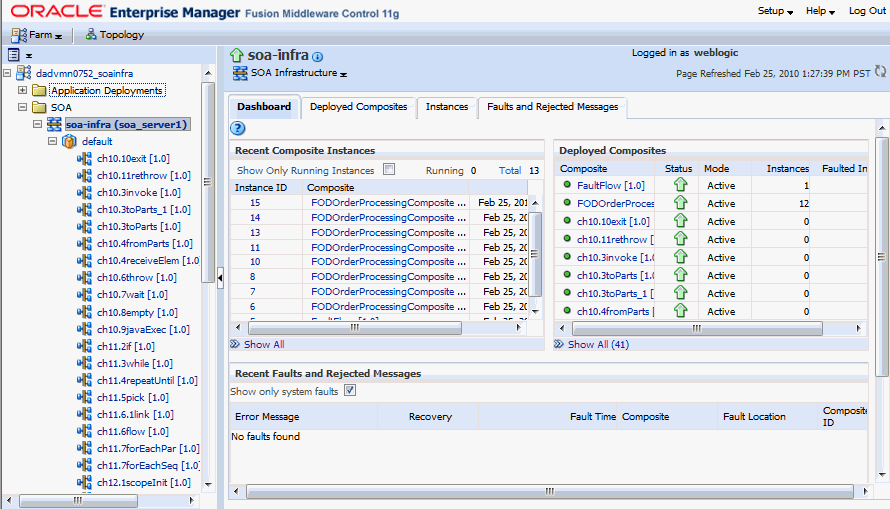
Task: Select ch10.9javaExec [1.0] in the tree
Action: coord(143,329)
